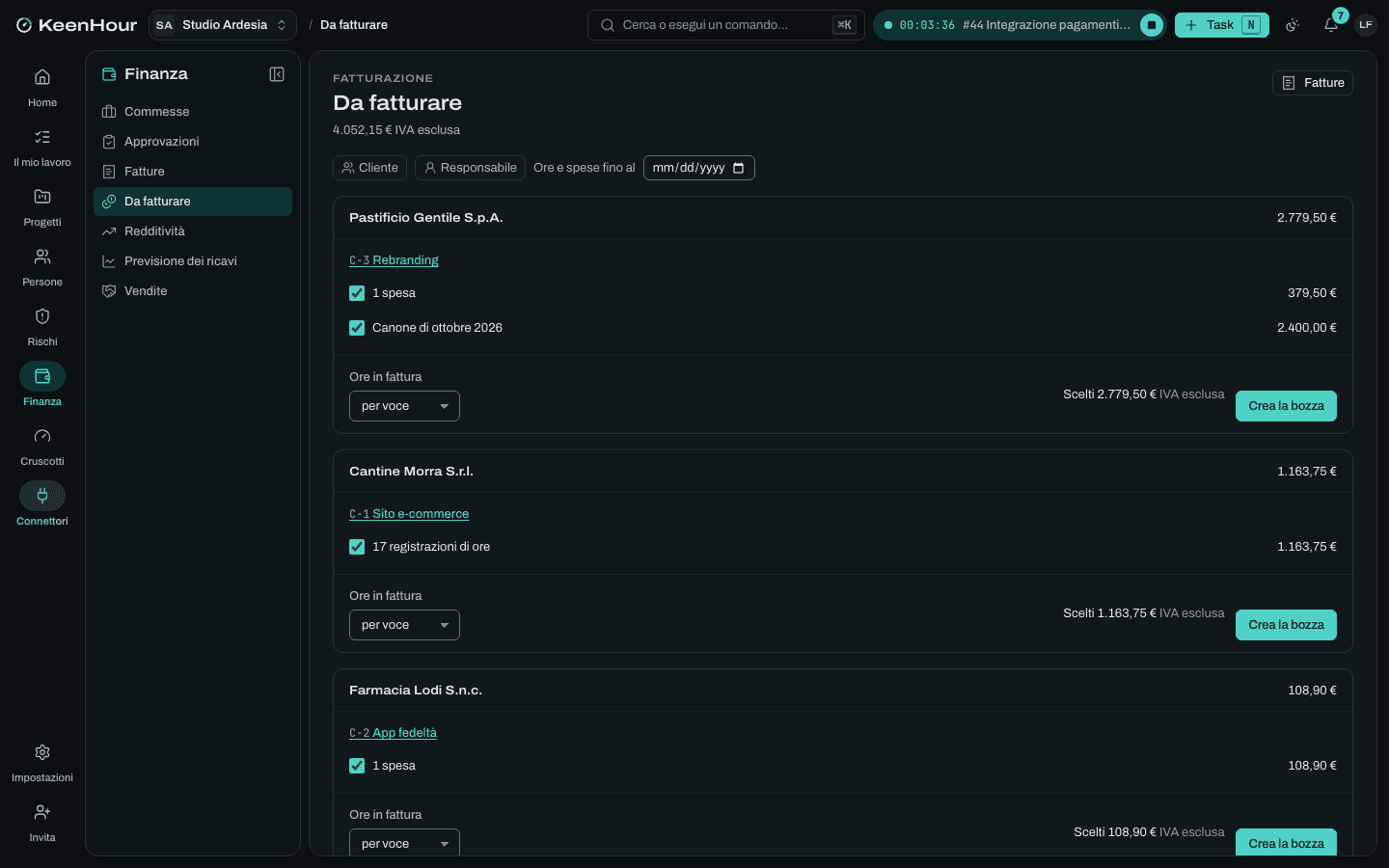The height and width of the screenshot is (868, 1389).
Task: Stop the running timer
Action: [1152, 25]
